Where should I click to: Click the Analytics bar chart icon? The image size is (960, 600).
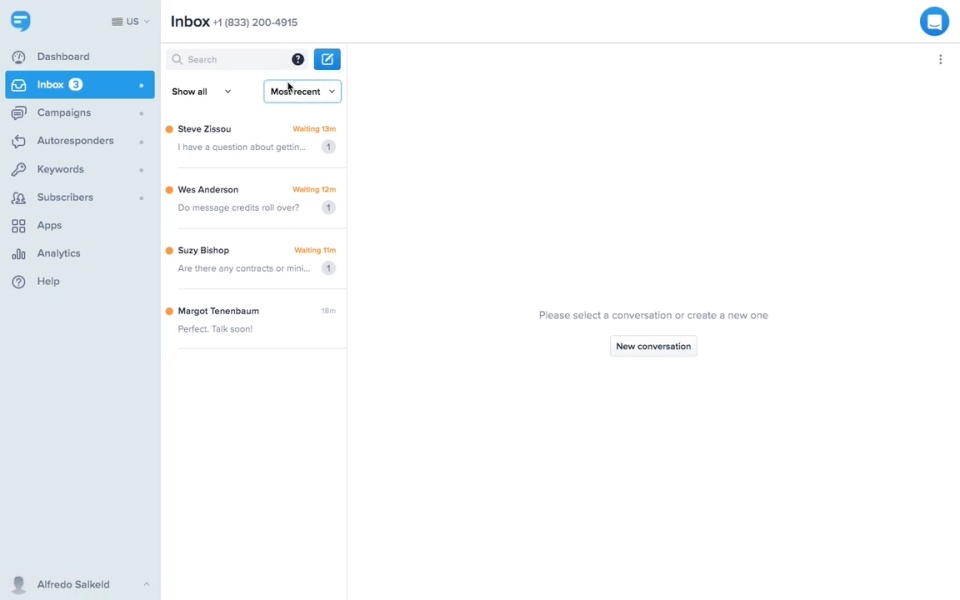coord(19,254)
